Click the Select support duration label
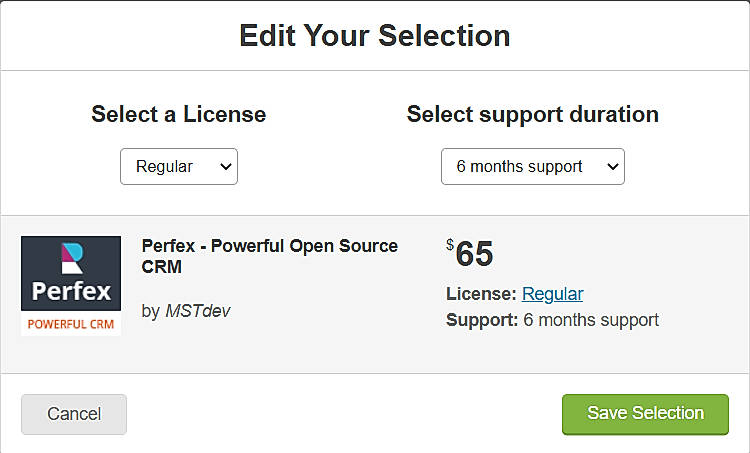The width and height of the screenshot is (750, 453). click(x=532, y=114)
